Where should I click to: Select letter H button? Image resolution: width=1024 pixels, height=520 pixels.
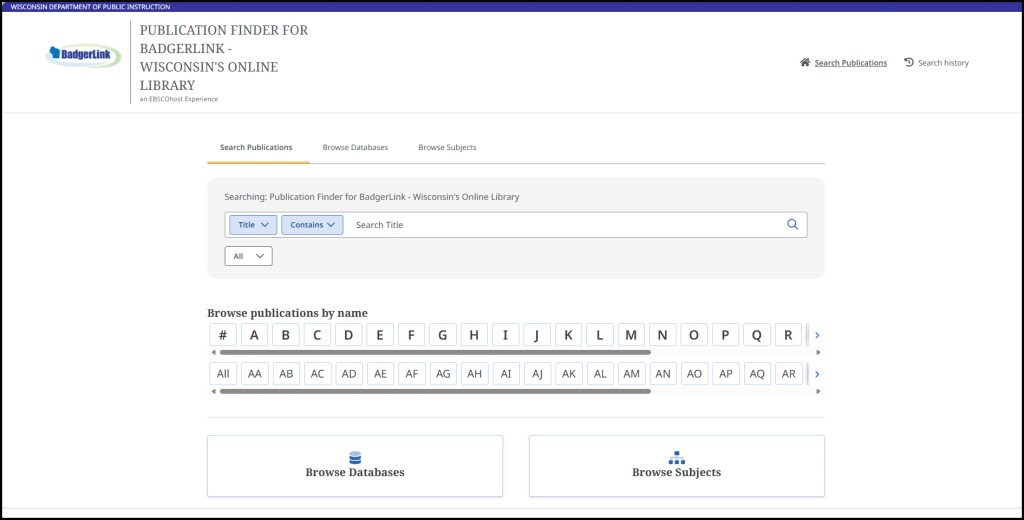[474, 335]
